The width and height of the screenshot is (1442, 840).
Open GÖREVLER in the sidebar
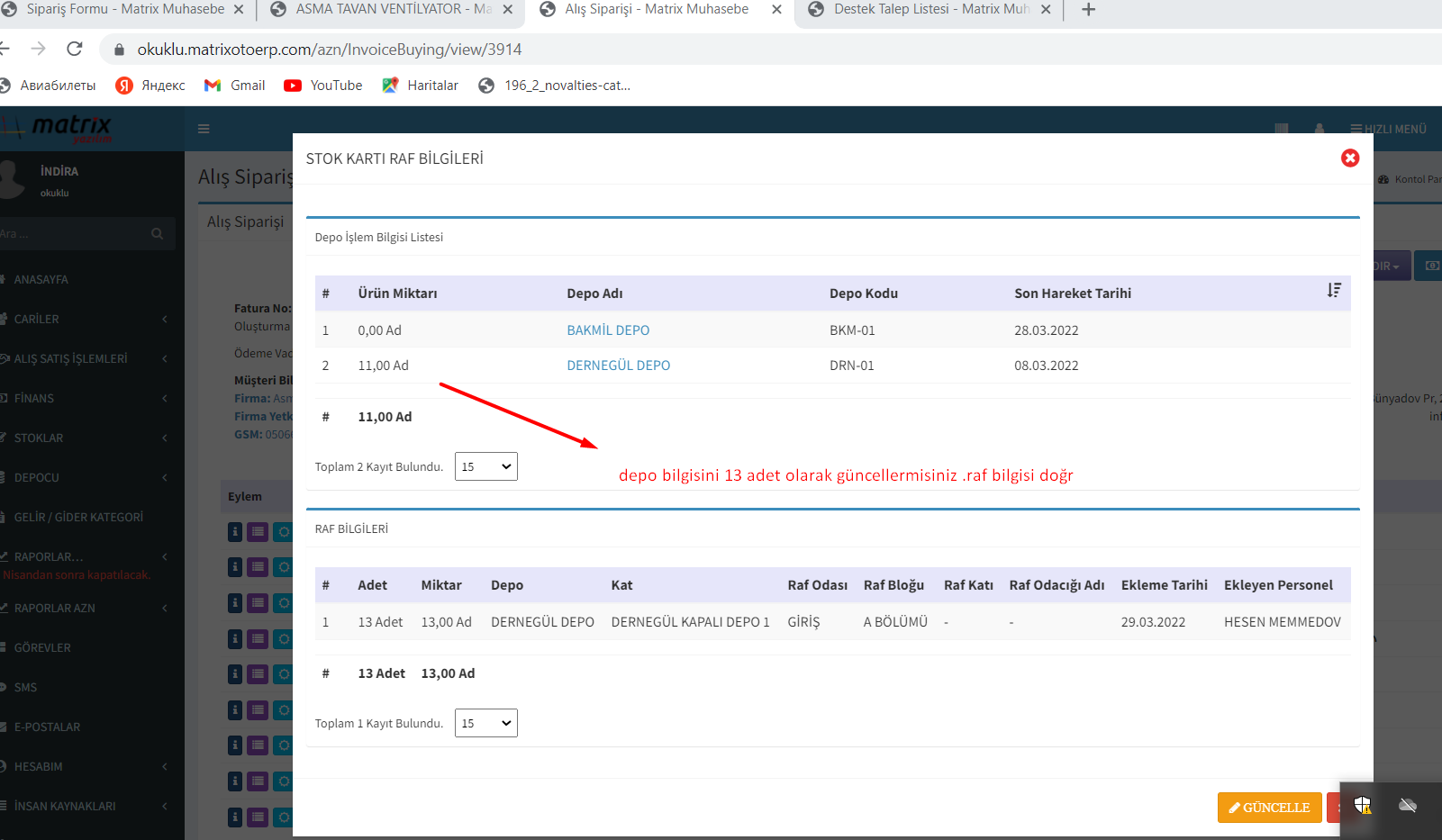pyautogui.click(x=42, y=648)
